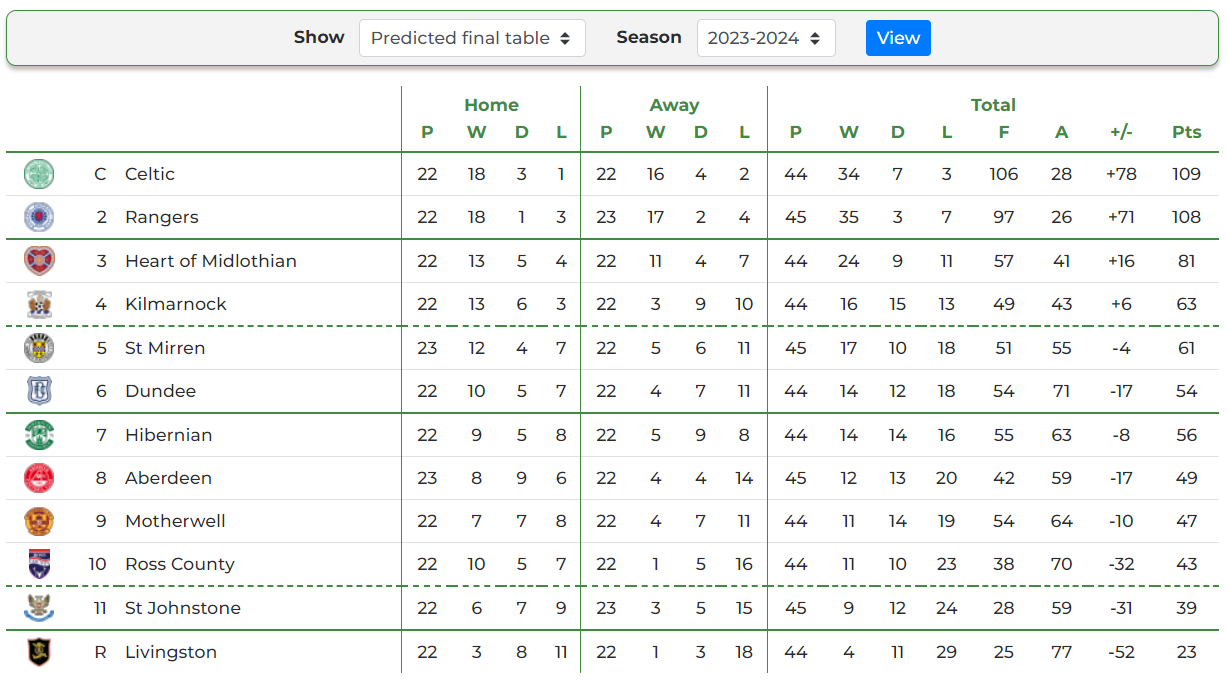This screenshot has height=682, width=1228.
Task: Click the Aberdeen club crest icon
Action: click(x=39, y=478)
